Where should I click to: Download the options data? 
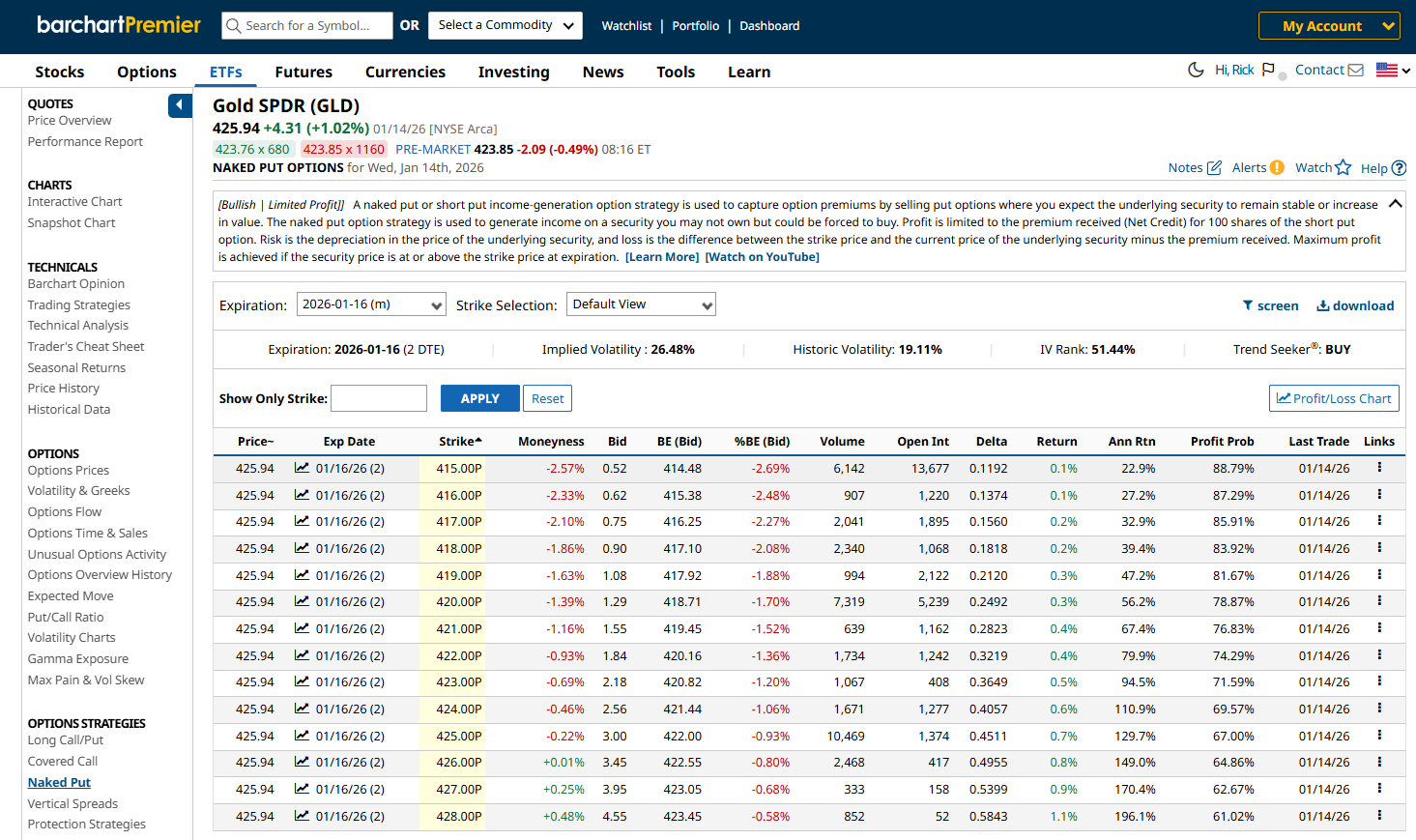click(1355, 305)
